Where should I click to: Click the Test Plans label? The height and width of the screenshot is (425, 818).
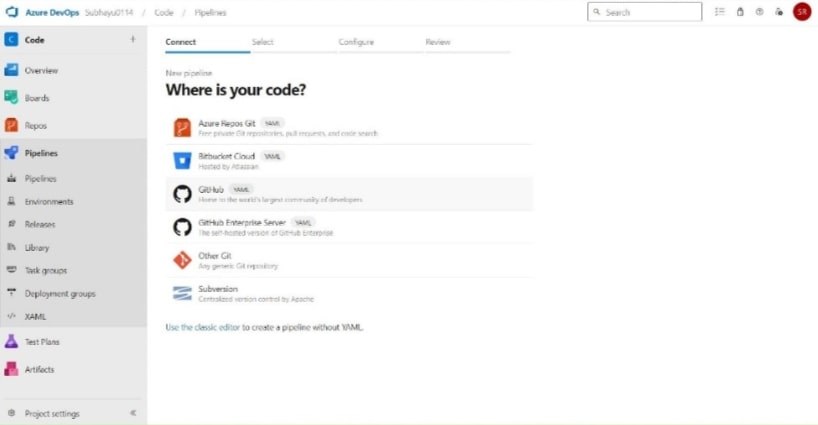click(x=42, y=342)
